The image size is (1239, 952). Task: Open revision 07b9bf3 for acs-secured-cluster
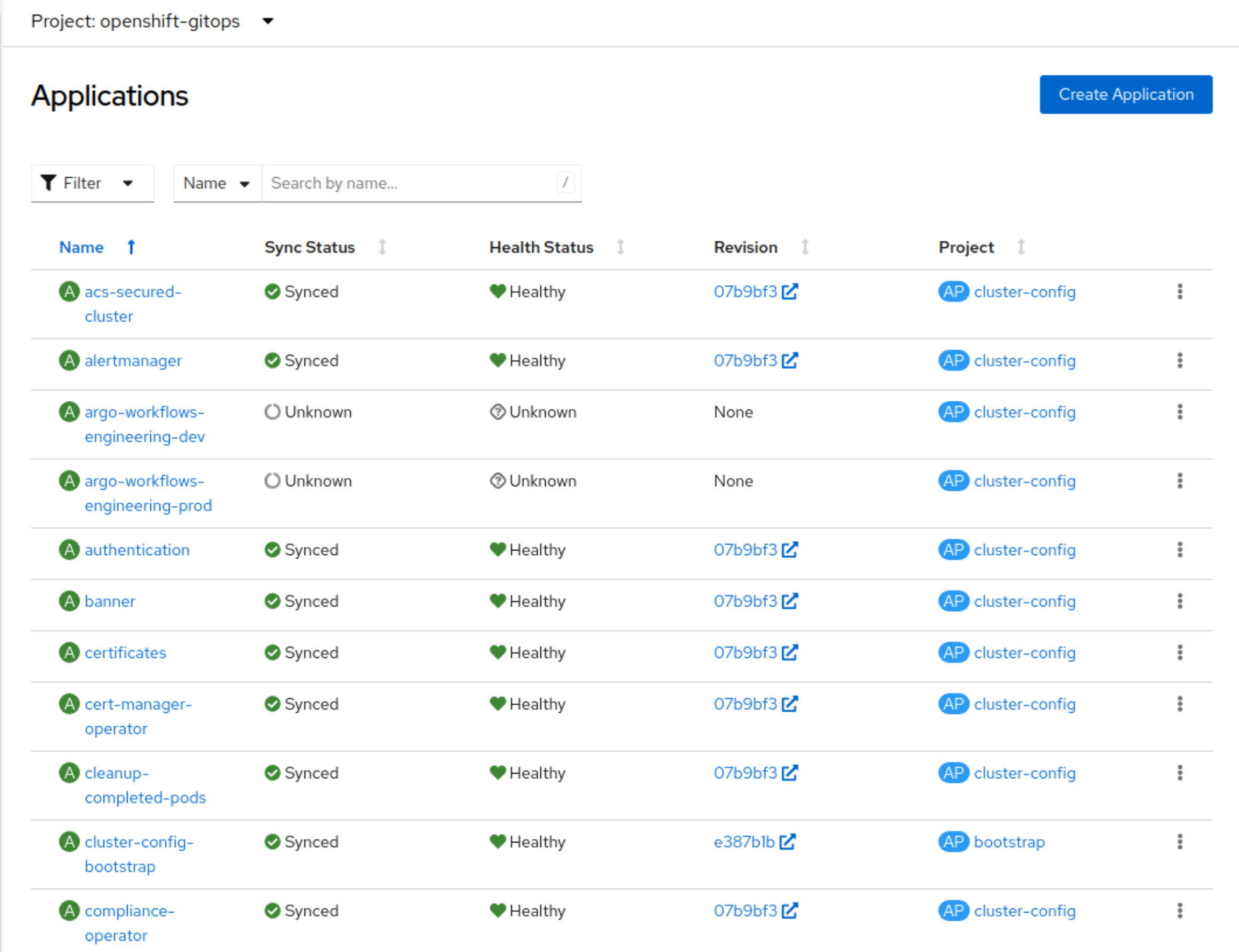pyautogui.click(x=745, y=292)
